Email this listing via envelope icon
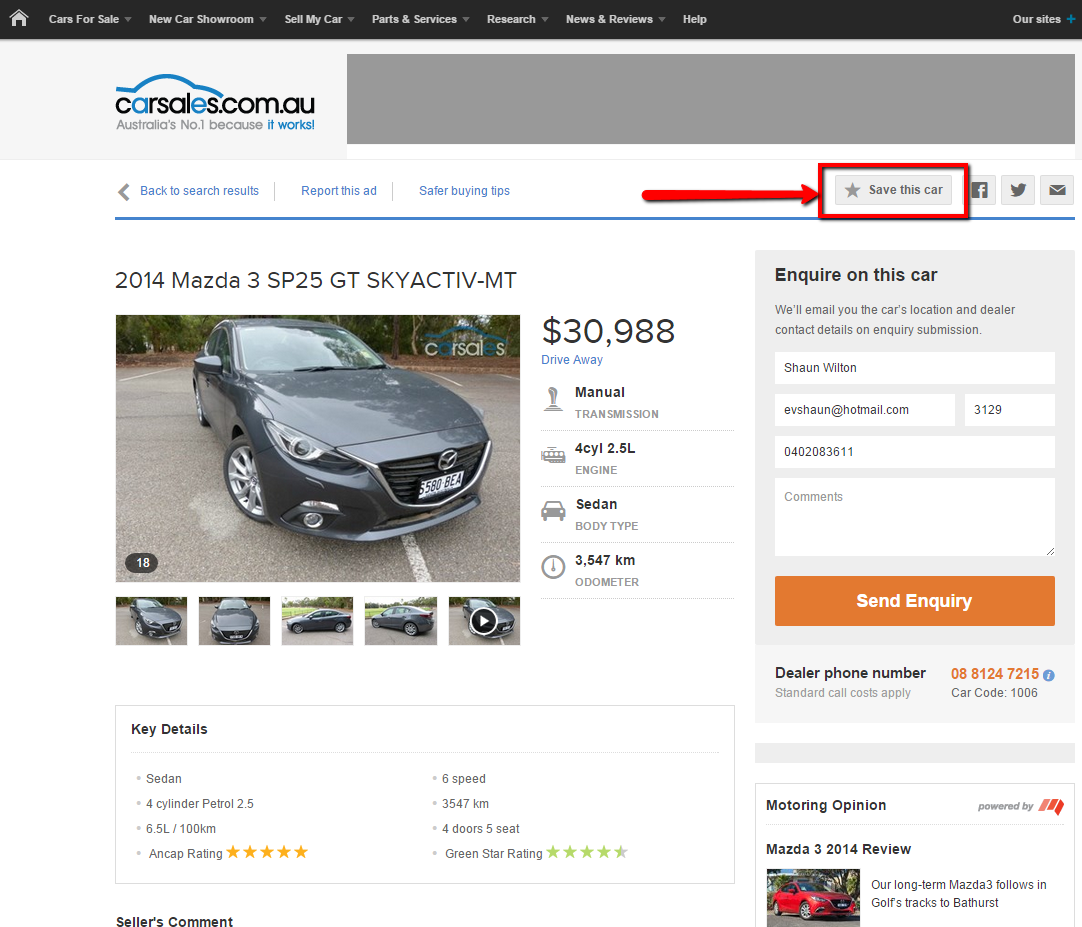1082x927 pixels. click(x=1057, y=190)
